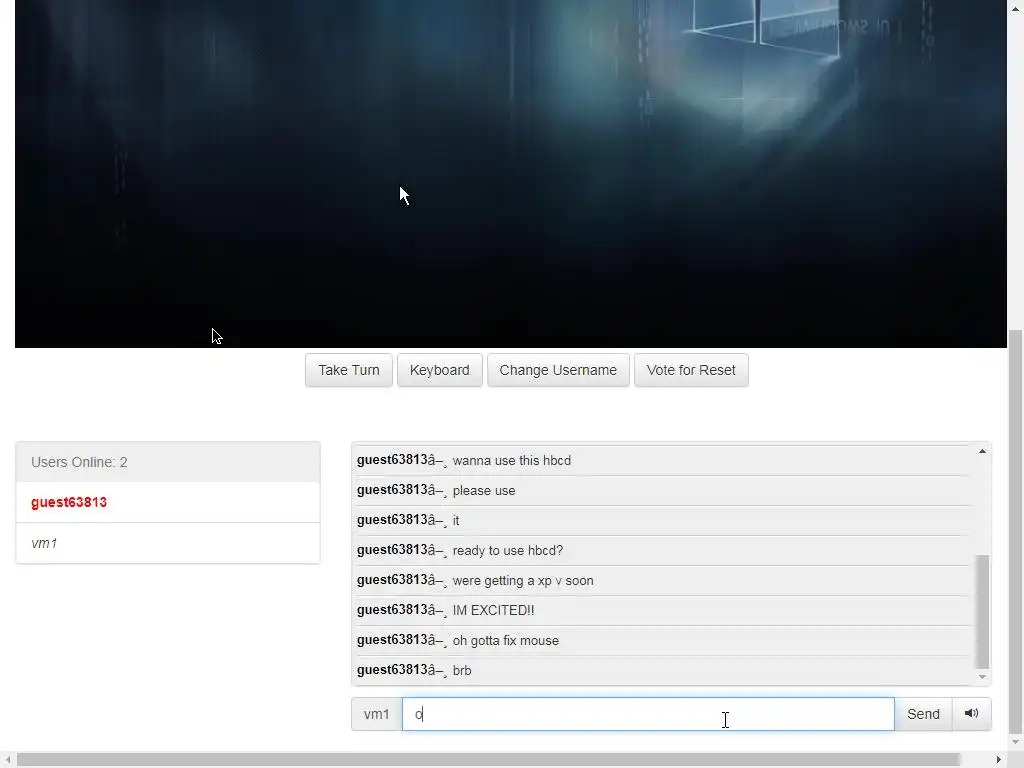Toggle the chat sound speaker icon
The image size is (1024, 768).
click(971, 714)
